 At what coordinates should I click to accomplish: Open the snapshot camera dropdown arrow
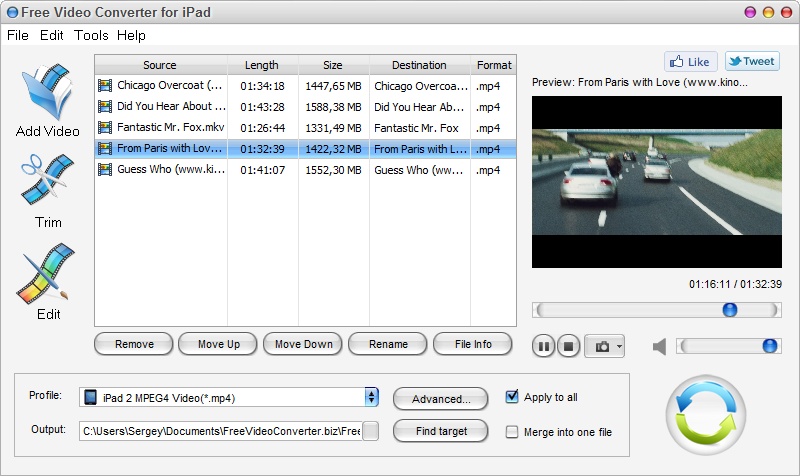619,347
